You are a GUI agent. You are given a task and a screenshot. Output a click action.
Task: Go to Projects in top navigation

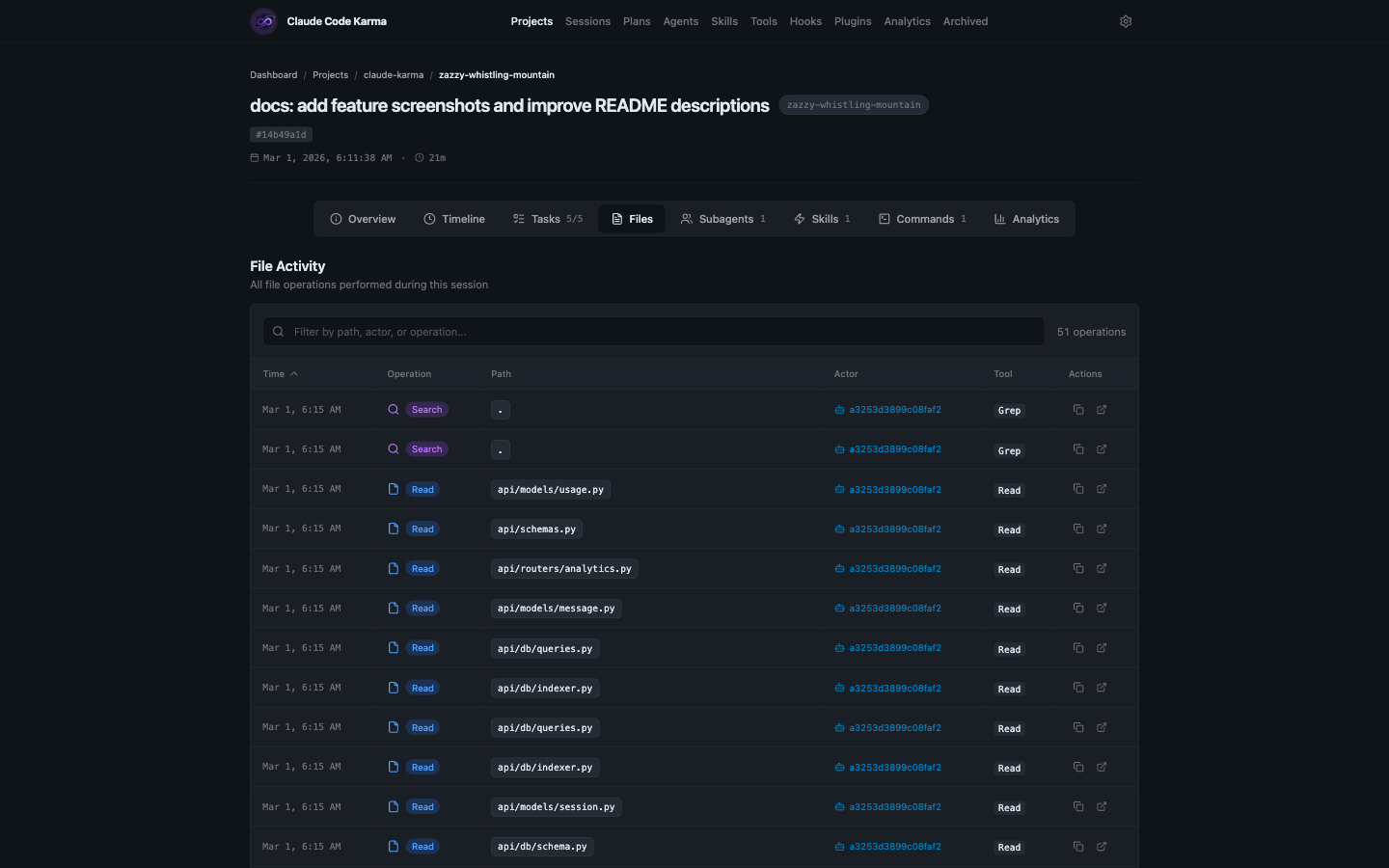[531, 21]
